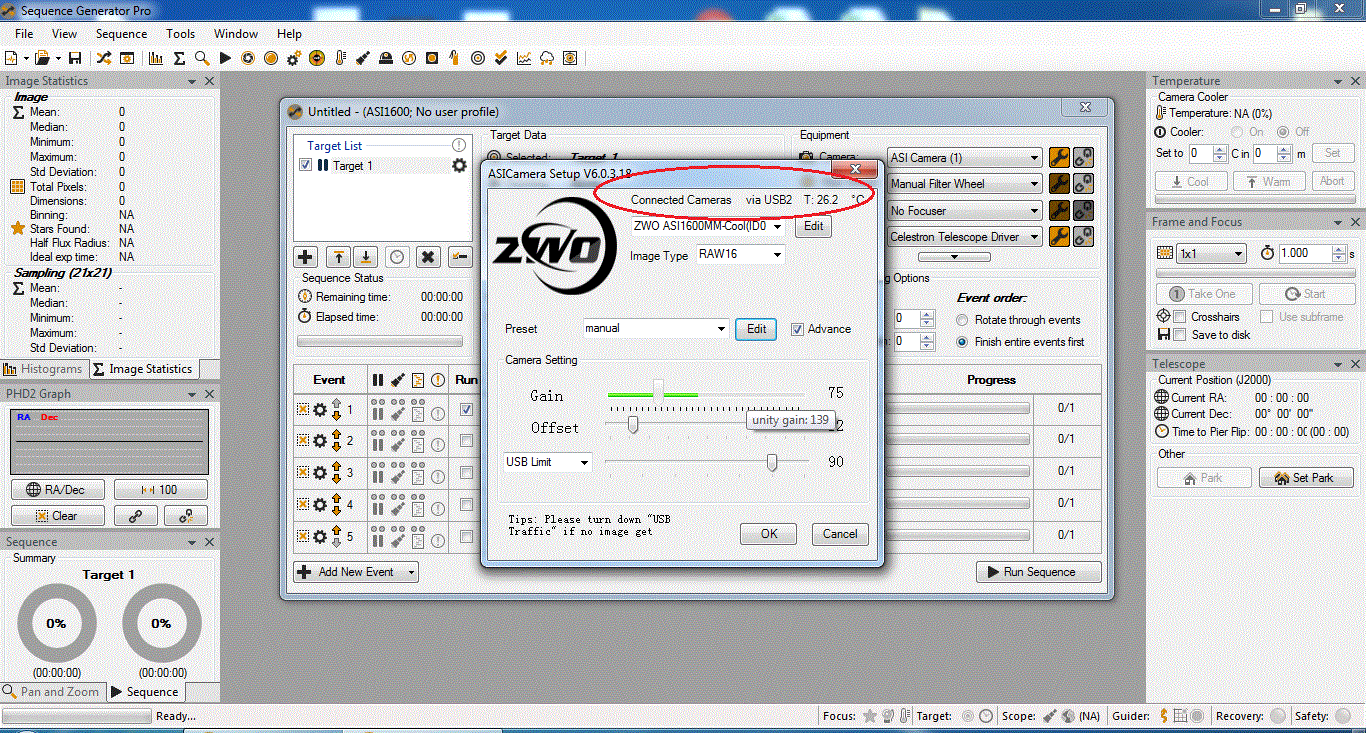Click the Edit button beside Preset
The width and height of the screenshot is (1366, 733).
[x=757, y=329]
